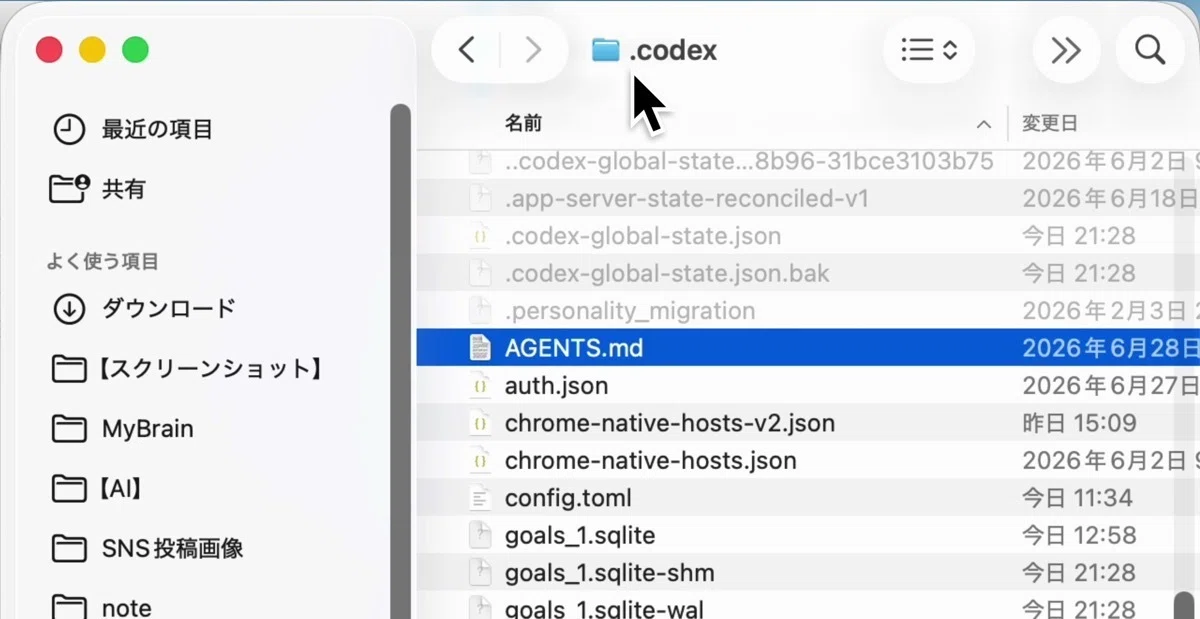Open the MyBrain sidebar folder
The width and height of the screenshot is (1200, 619).
pyautogui.click(x=147, y=429)
